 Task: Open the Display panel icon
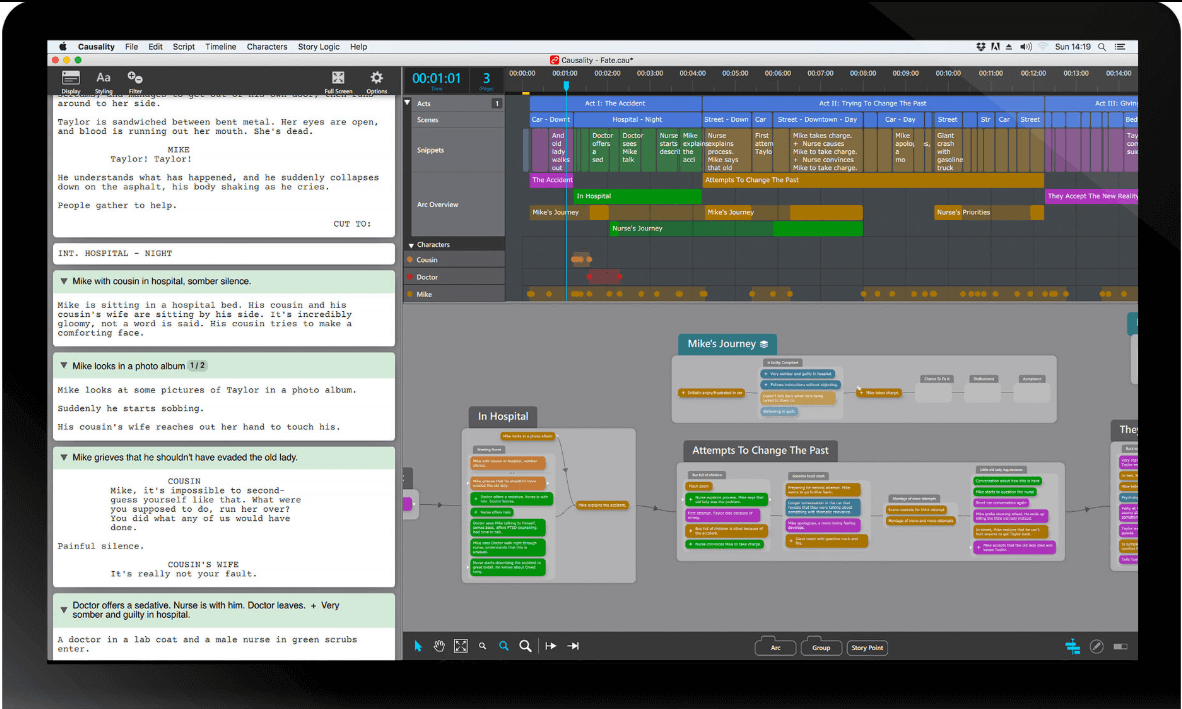(71, 78)
